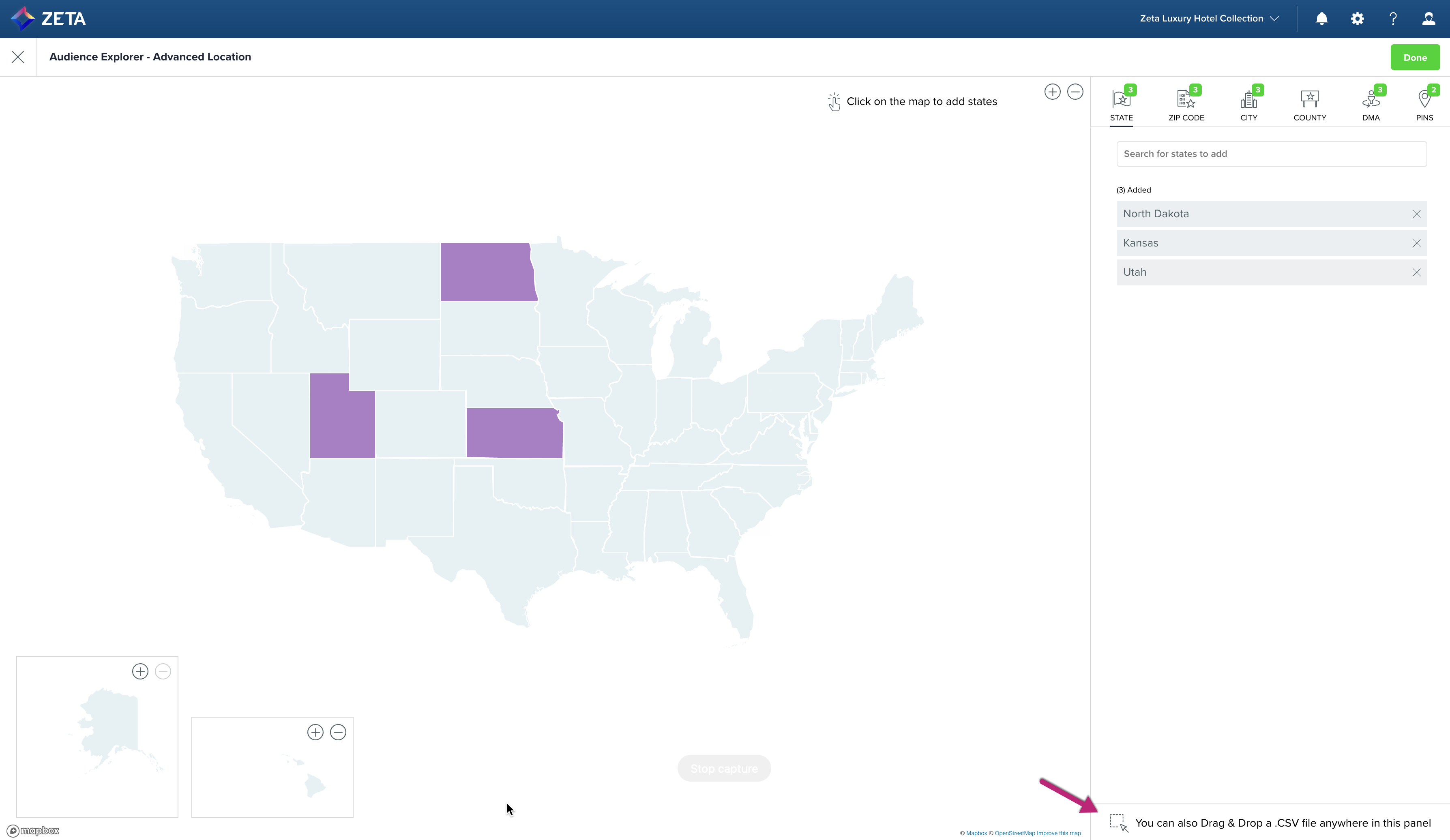This screenshot has height=840, width=1450.
Task: Expand the Zeta Luxury Hotel Collection dropdown
Action: pyautogui.click(x=1209, y=18)
